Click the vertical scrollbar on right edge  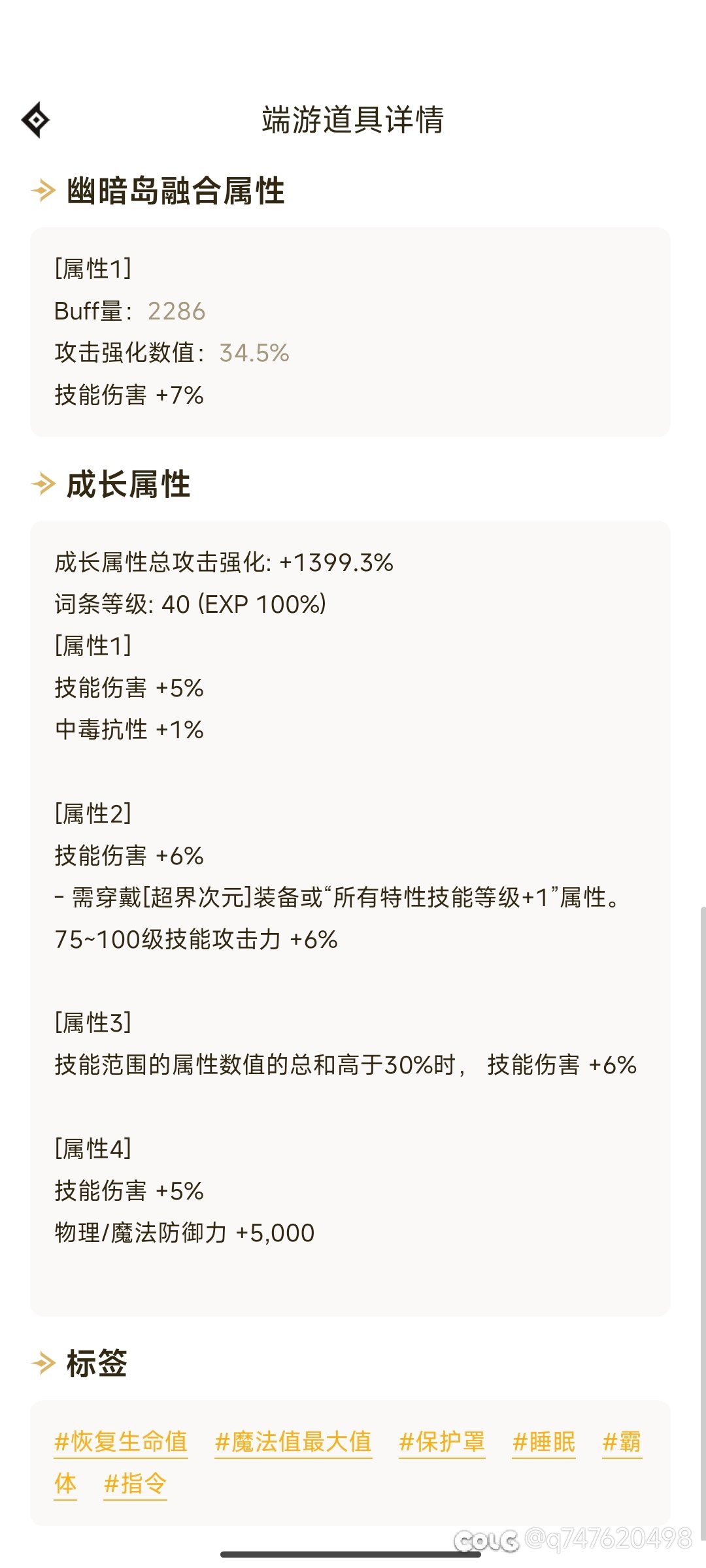point(703,1222)
